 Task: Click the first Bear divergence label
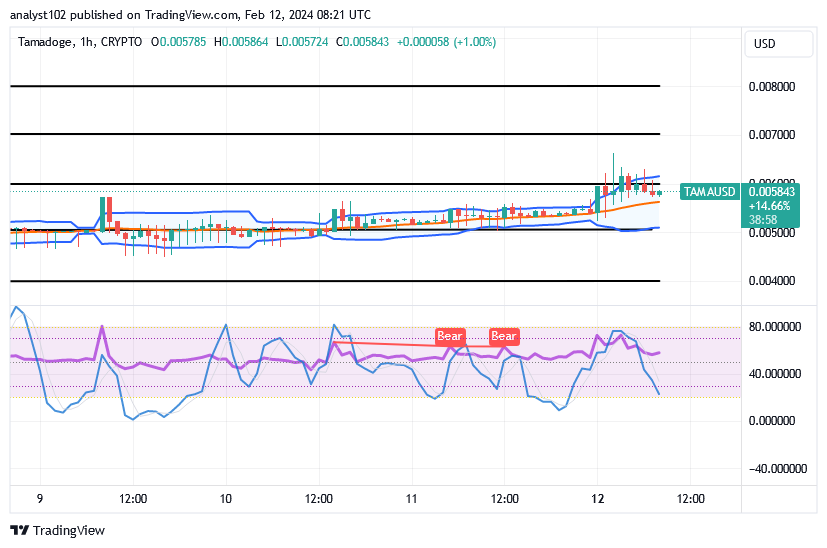449,336
